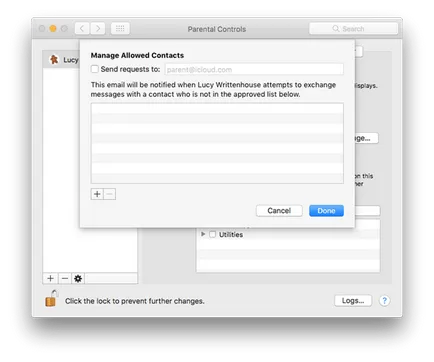Select the Lucy user in sidebar
The width and height of the screenshot is (434, 362).
pyautogui.click(x=62, y=60)
